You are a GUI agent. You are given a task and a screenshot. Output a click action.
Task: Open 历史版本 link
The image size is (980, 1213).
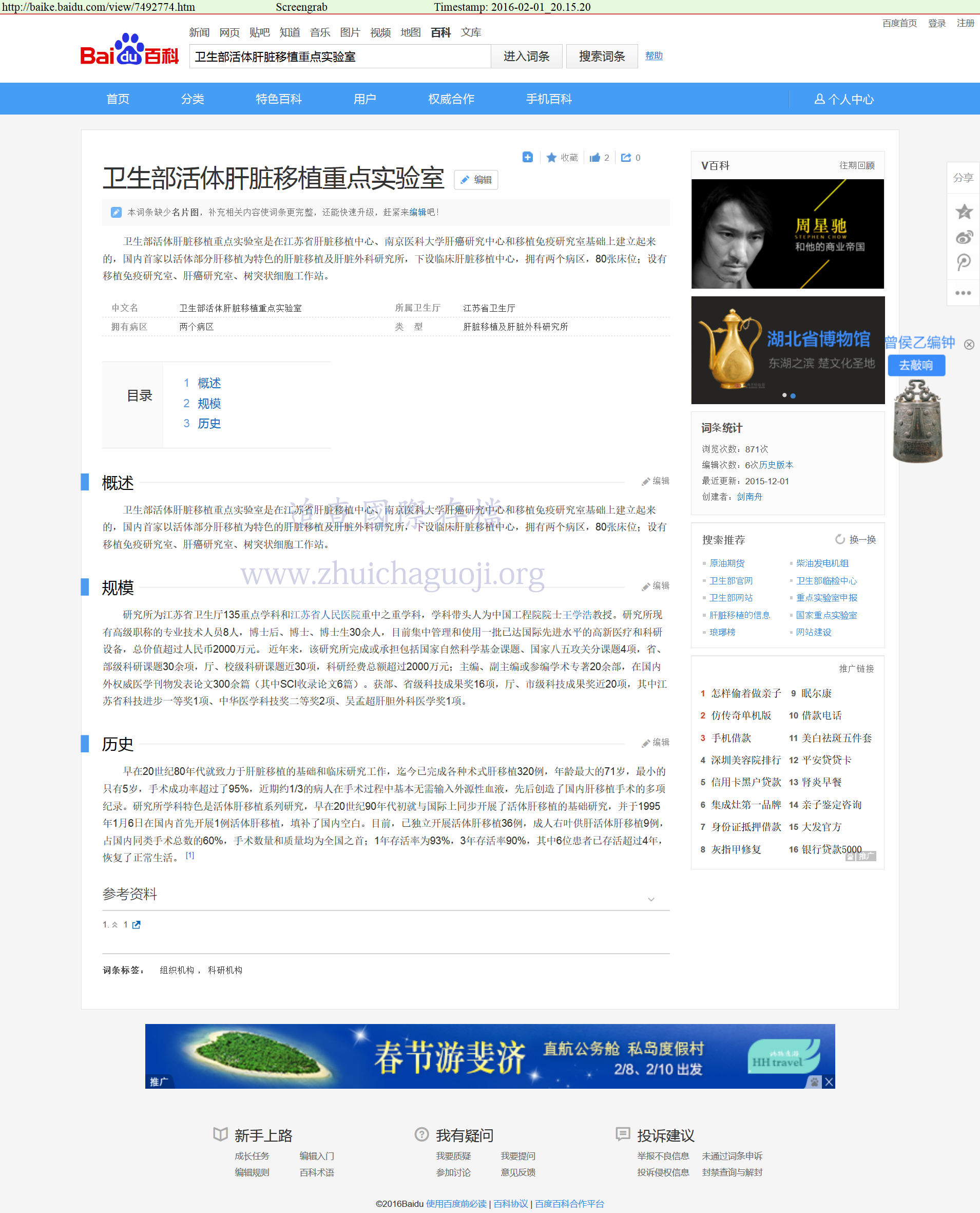[x=776, y=465]
